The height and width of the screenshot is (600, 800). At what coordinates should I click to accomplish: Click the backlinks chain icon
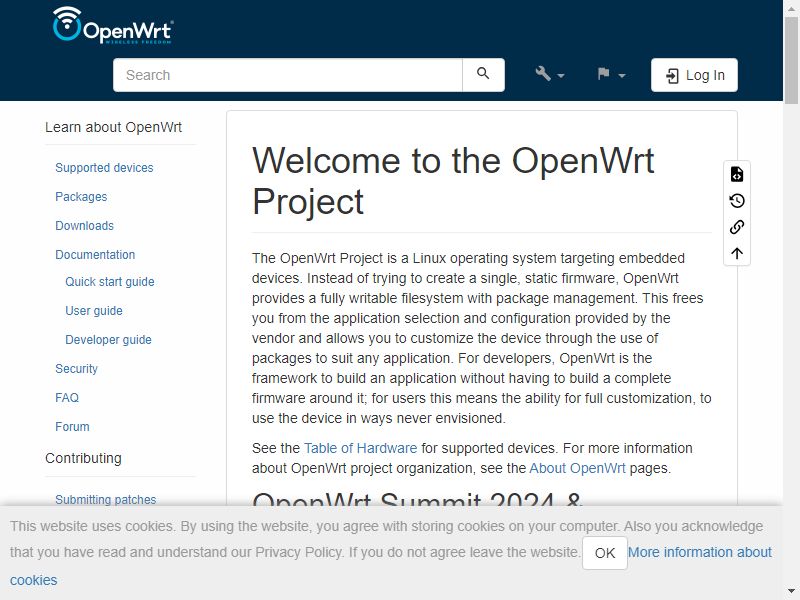(737, 227)
